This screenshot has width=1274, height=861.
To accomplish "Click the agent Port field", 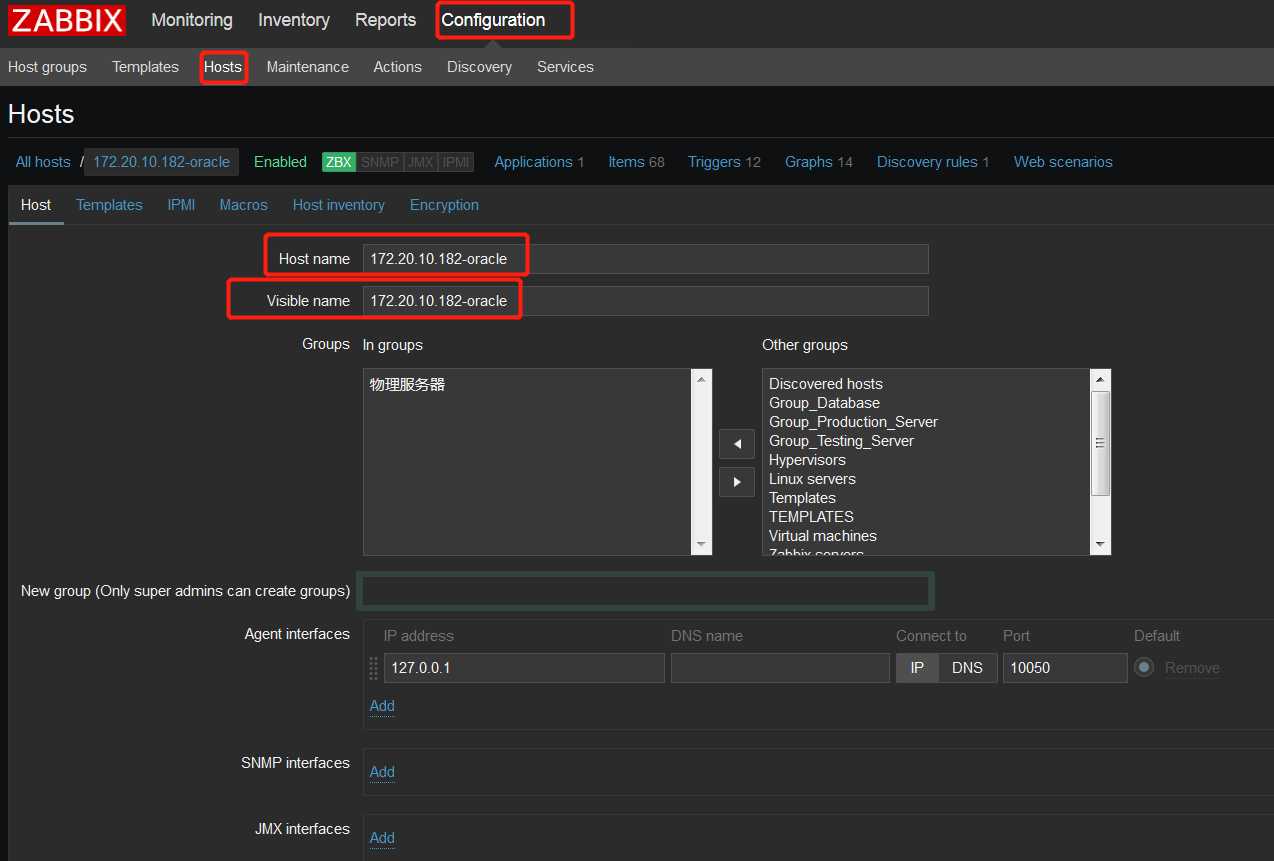I will coord(1065,668).
